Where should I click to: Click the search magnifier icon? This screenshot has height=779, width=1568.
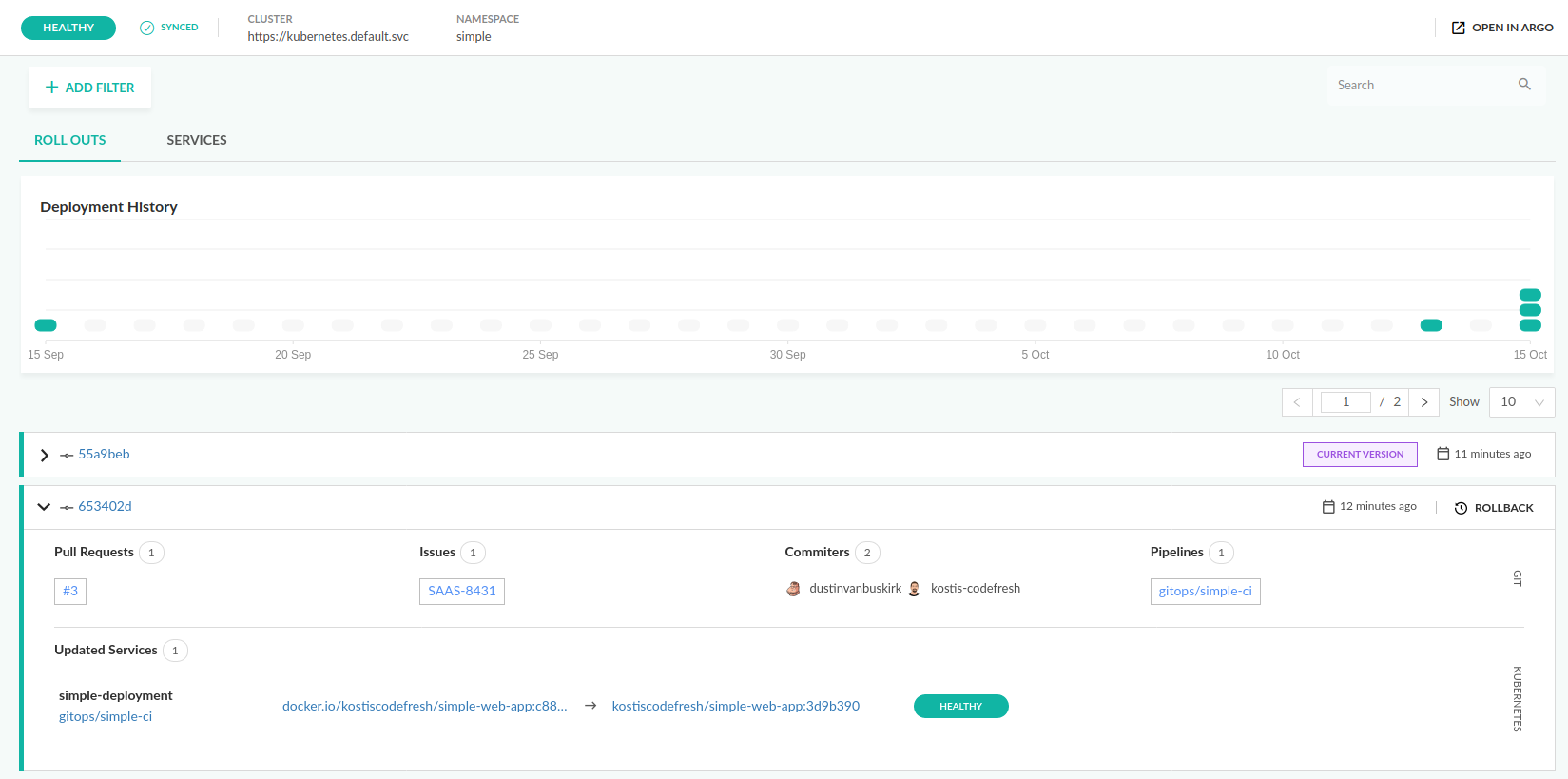click(x=1524, y=85)
